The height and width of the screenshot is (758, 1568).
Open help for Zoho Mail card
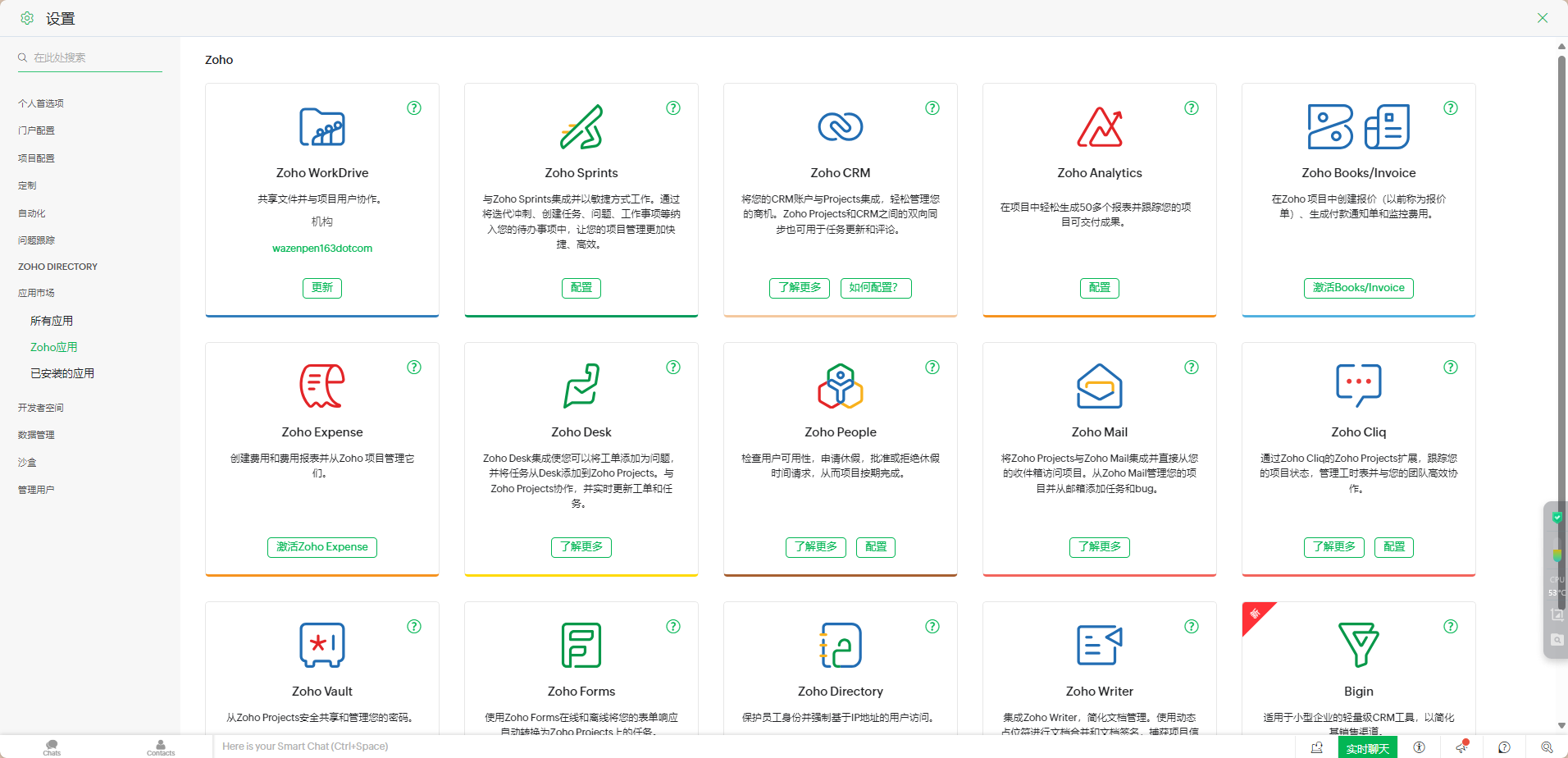pos(1192,368)
